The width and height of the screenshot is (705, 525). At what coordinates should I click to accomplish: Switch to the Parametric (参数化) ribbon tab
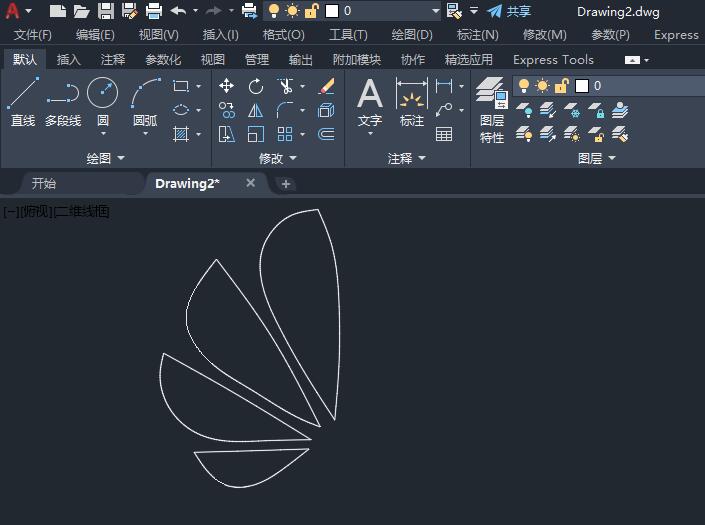pyautogui.click(x=163, y=59)
